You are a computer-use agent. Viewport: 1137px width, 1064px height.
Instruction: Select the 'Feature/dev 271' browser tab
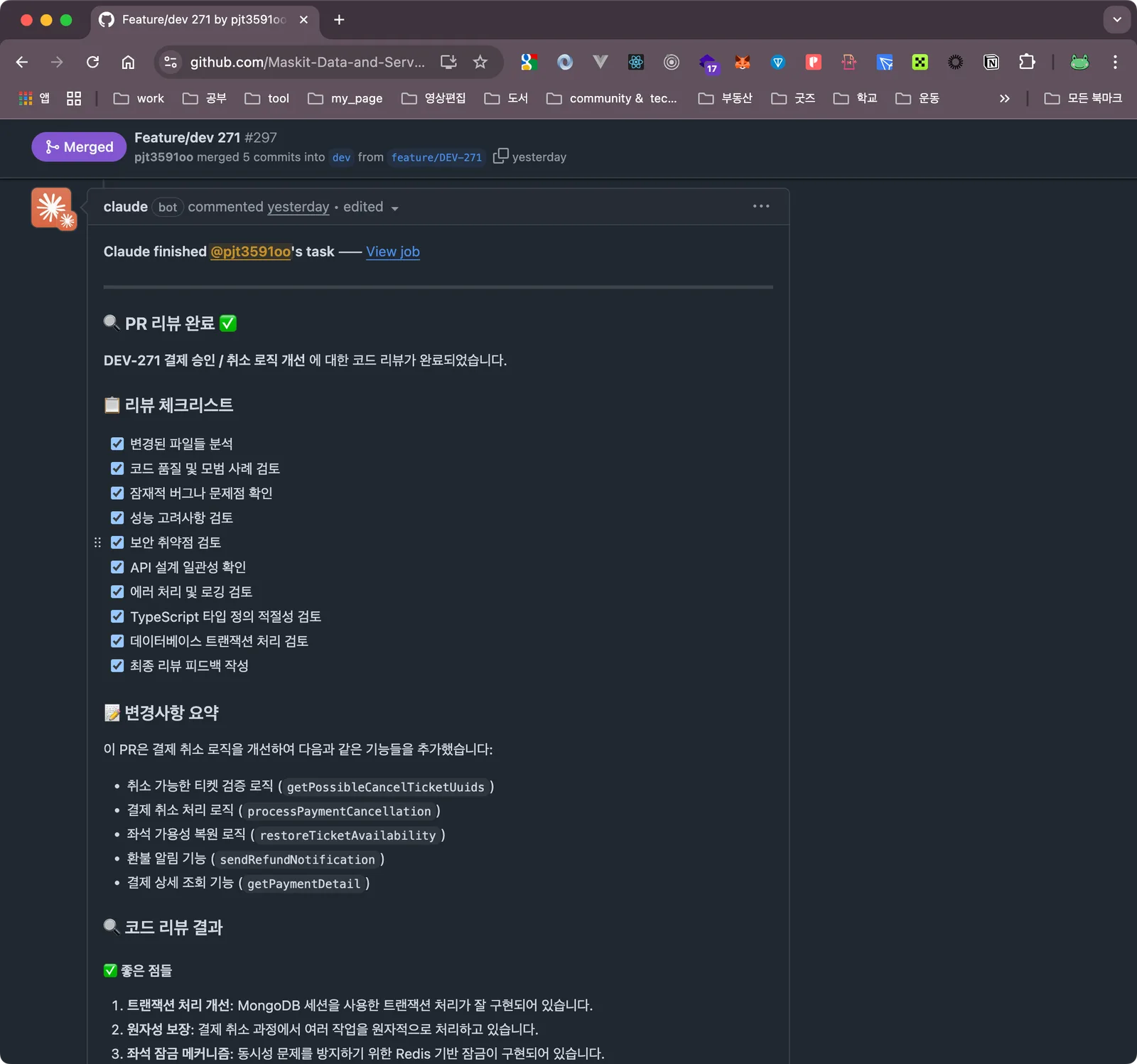tap(203, 20)
